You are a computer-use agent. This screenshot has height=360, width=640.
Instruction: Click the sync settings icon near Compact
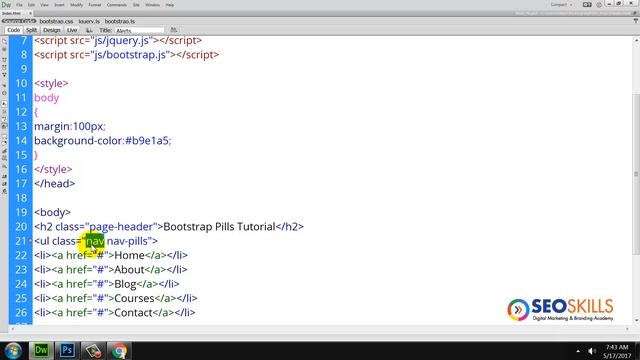pos(587,5)
